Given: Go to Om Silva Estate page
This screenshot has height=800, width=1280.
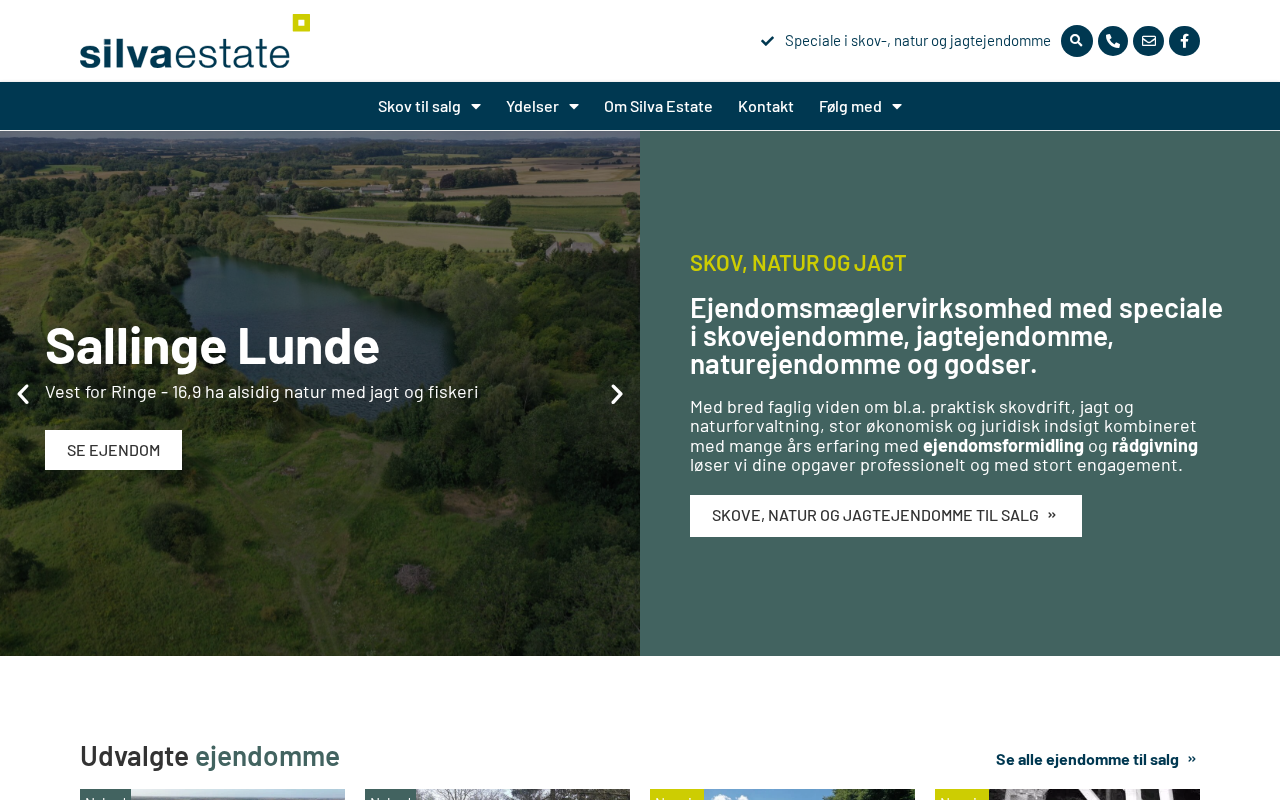Looking at the screenshot, I should (x=658, y=106).
